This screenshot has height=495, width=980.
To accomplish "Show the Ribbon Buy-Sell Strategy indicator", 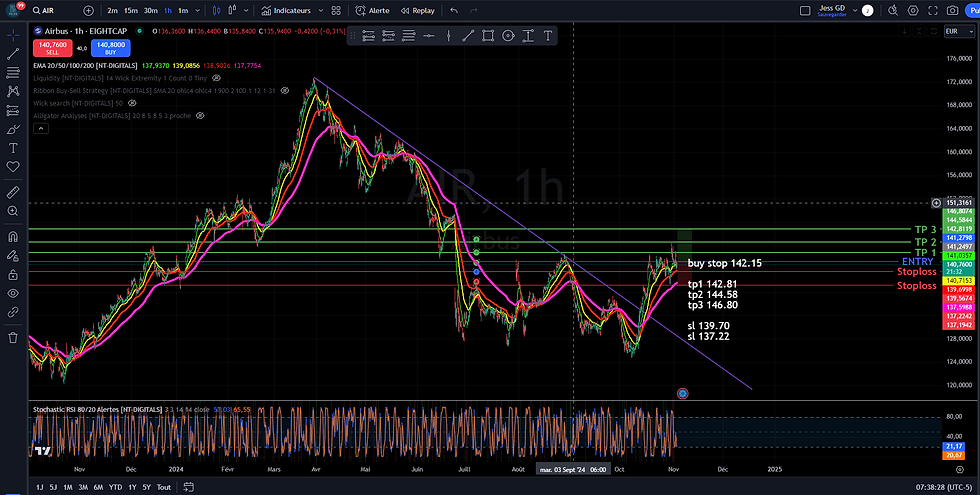I will point(284,91).
